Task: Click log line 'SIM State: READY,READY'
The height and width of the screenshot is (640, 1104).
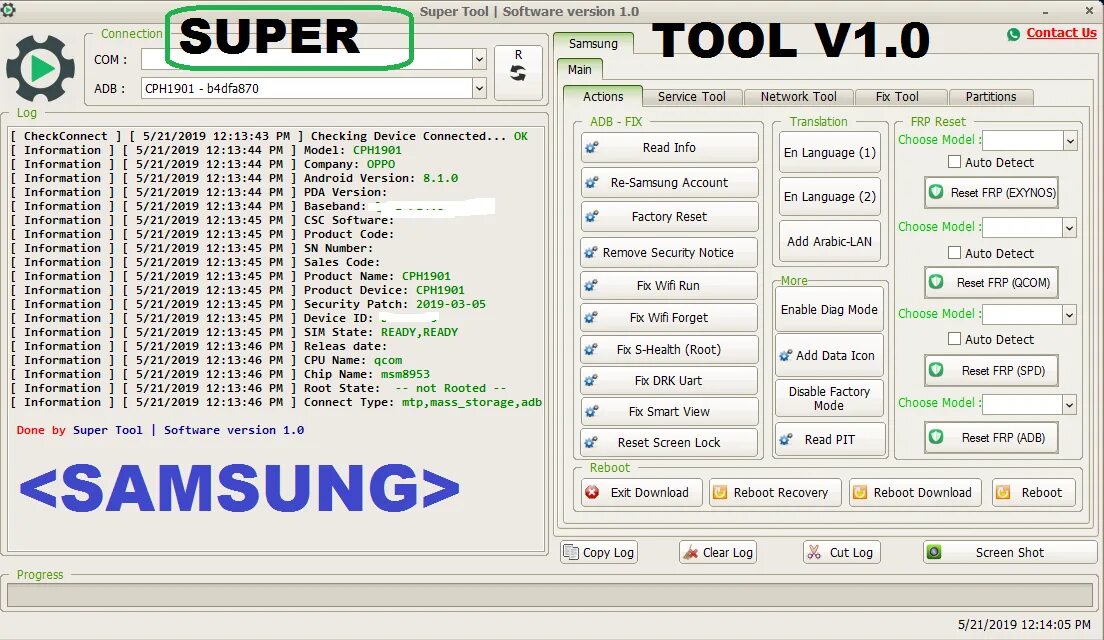Action: click(235, 332)
